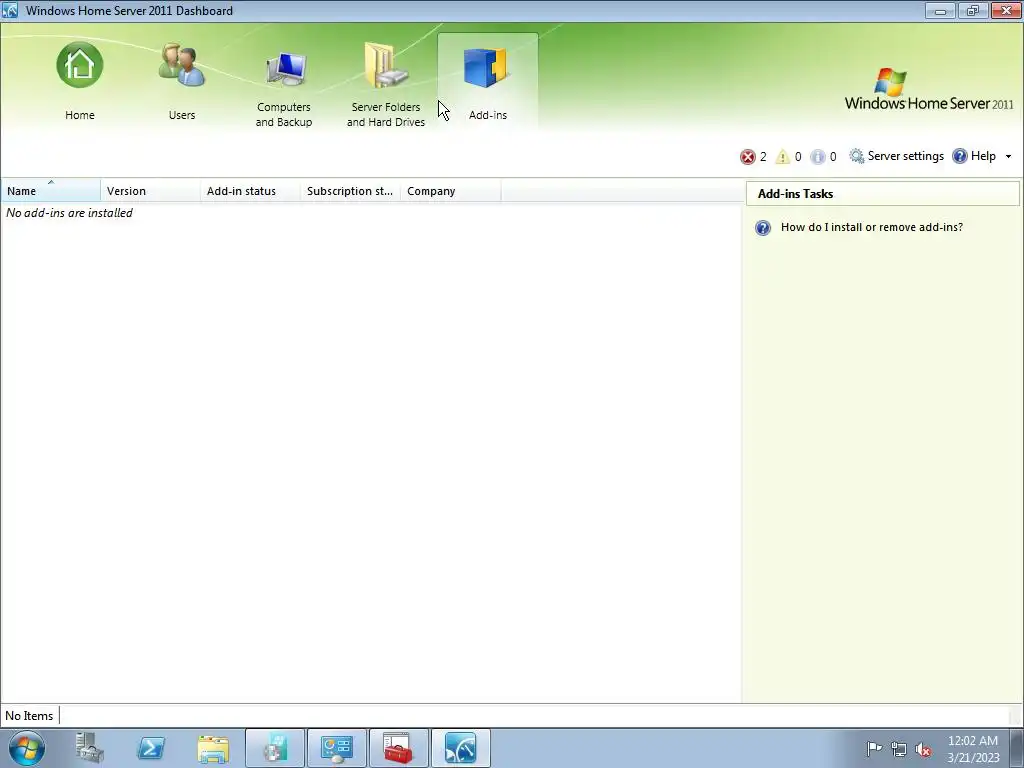Open the Action Center flag tray icon
The image size is (1024, 768).
(874, 748)
